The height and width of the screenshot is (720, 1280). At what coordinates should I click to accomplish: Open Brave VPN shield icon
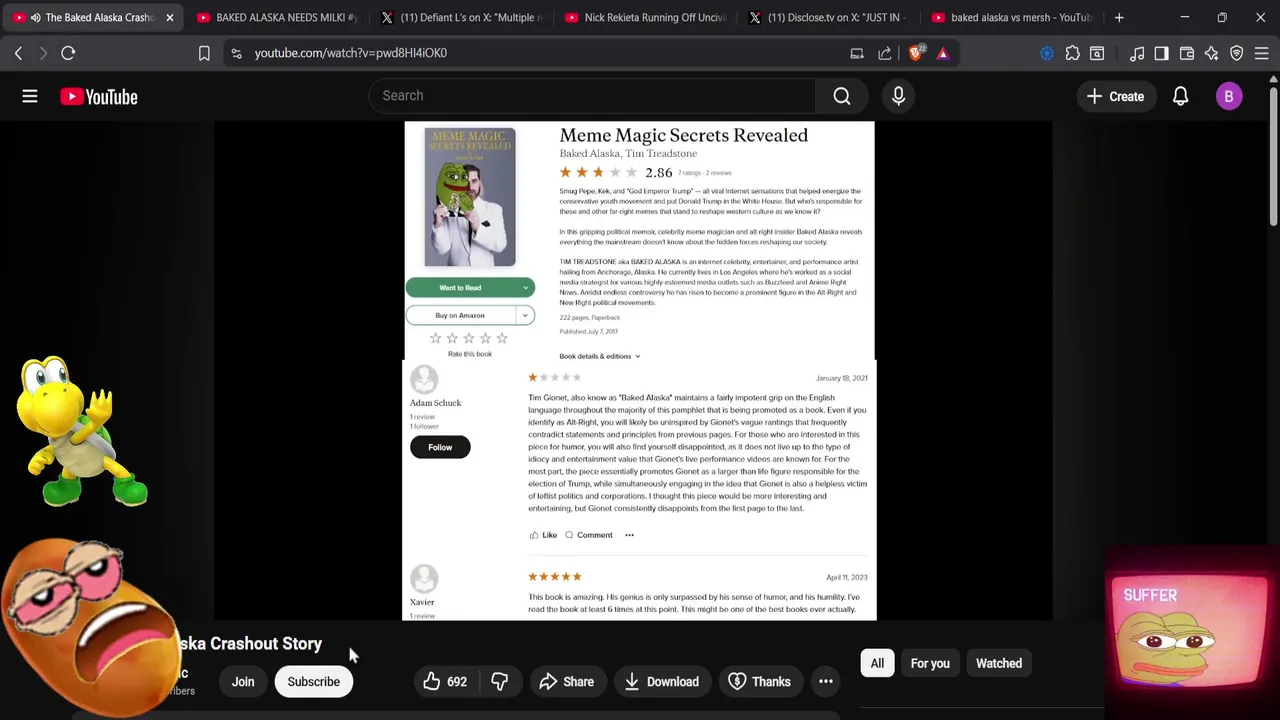[1237, 53]
